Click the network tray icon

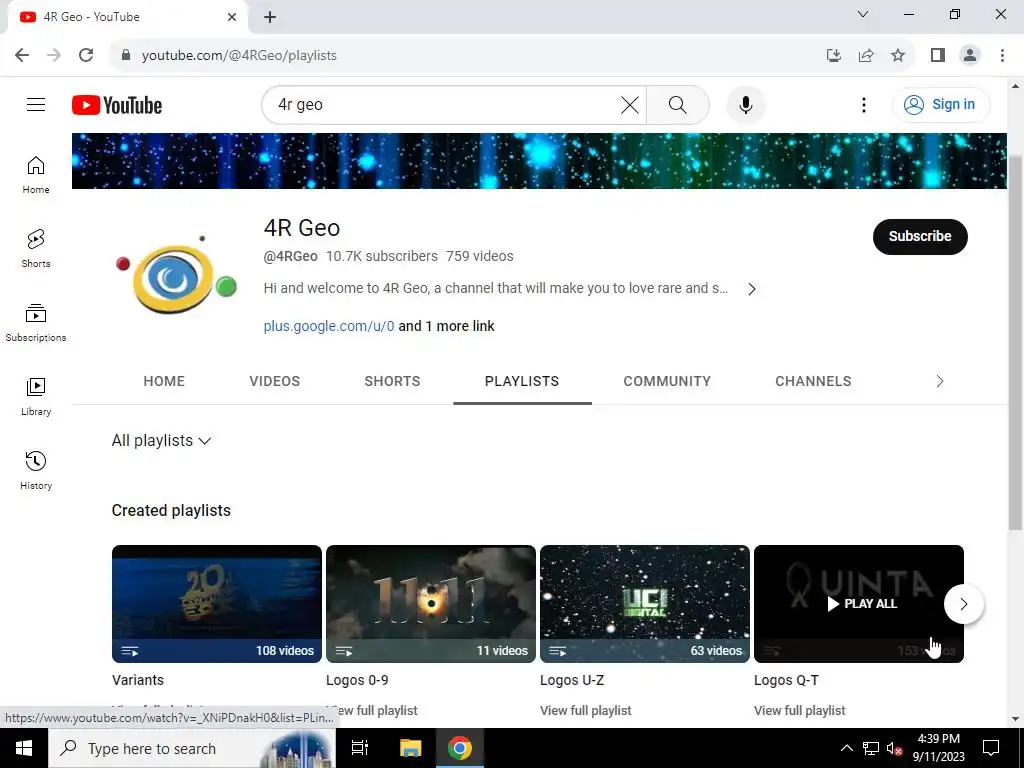click(871, 748)
